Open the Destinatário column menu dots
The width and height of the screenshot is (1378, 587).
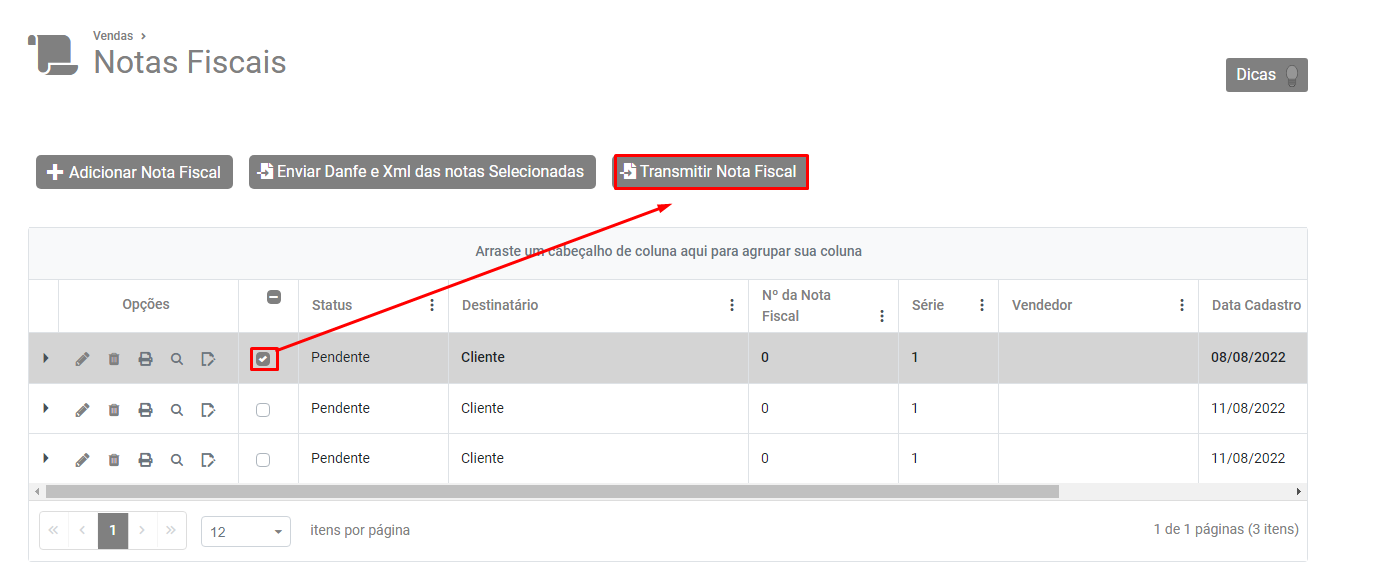click(x=732, y=305)
